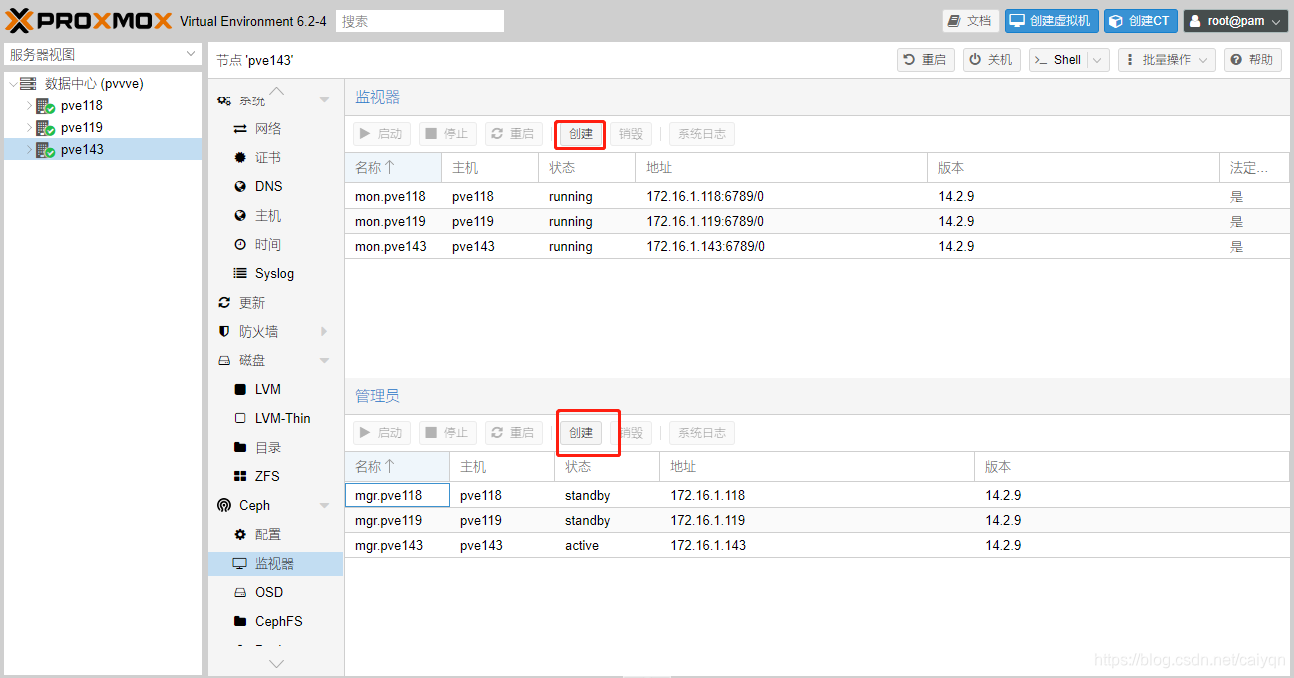This screenshot has height=678, width=1294.
Task: Expand the pve119 node arrow
Action: (x=29, y=128)
